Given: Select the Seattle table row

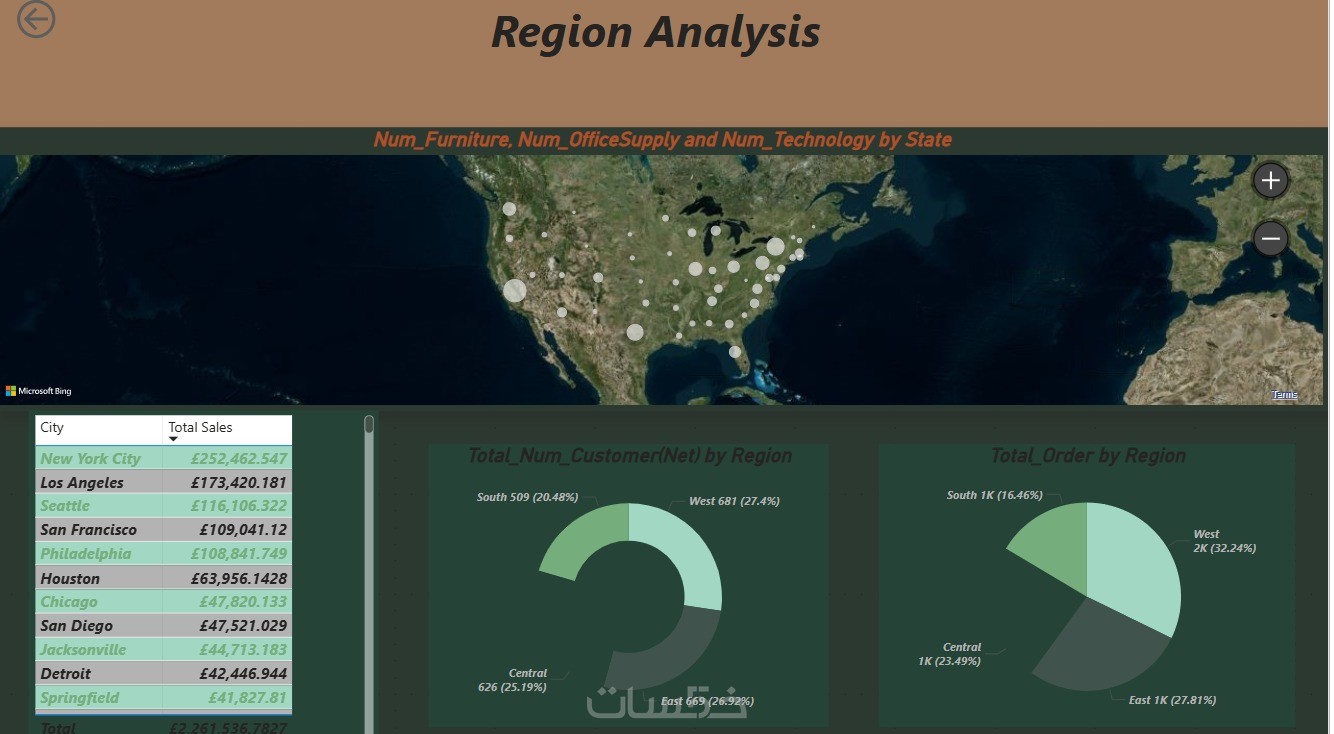Looking at the screenshot, I should [x=164, y=506].
